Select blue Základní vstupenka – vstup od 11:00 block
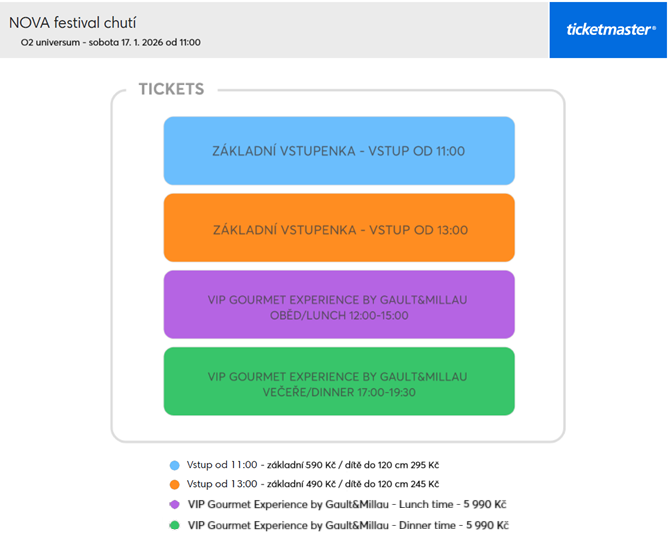The width and height of the screenshot is (670, 542). (x=339, y=151)
